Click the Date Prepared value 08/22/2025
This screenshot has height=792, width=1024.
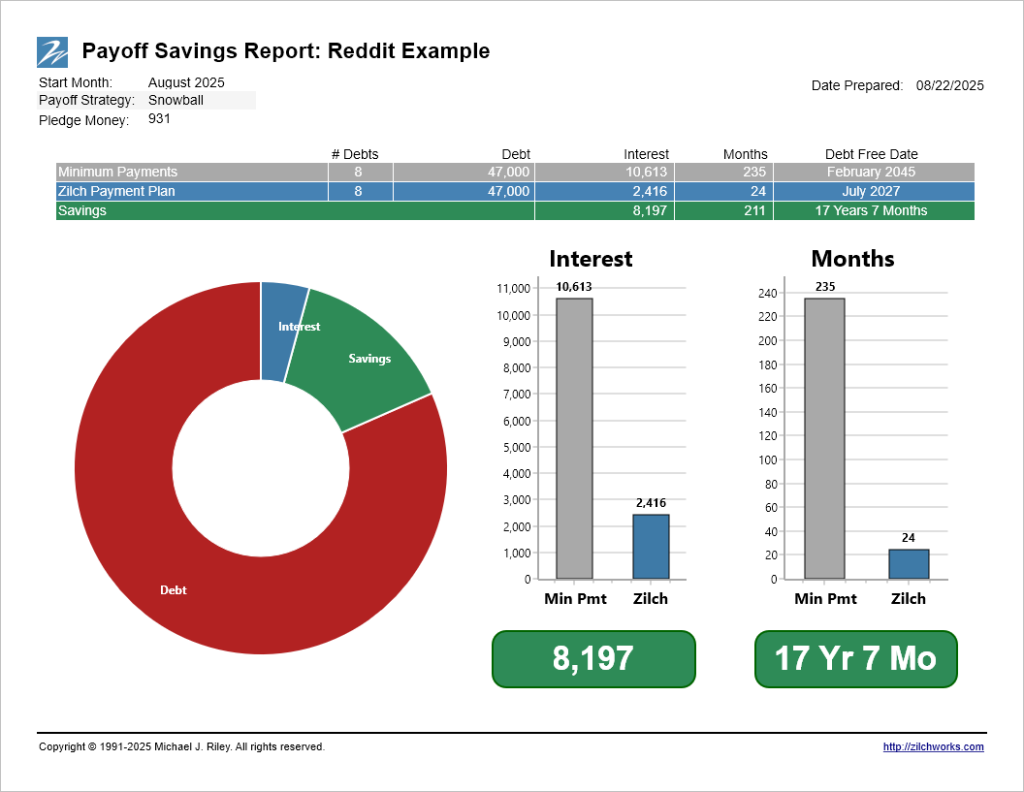coord(949,86)
